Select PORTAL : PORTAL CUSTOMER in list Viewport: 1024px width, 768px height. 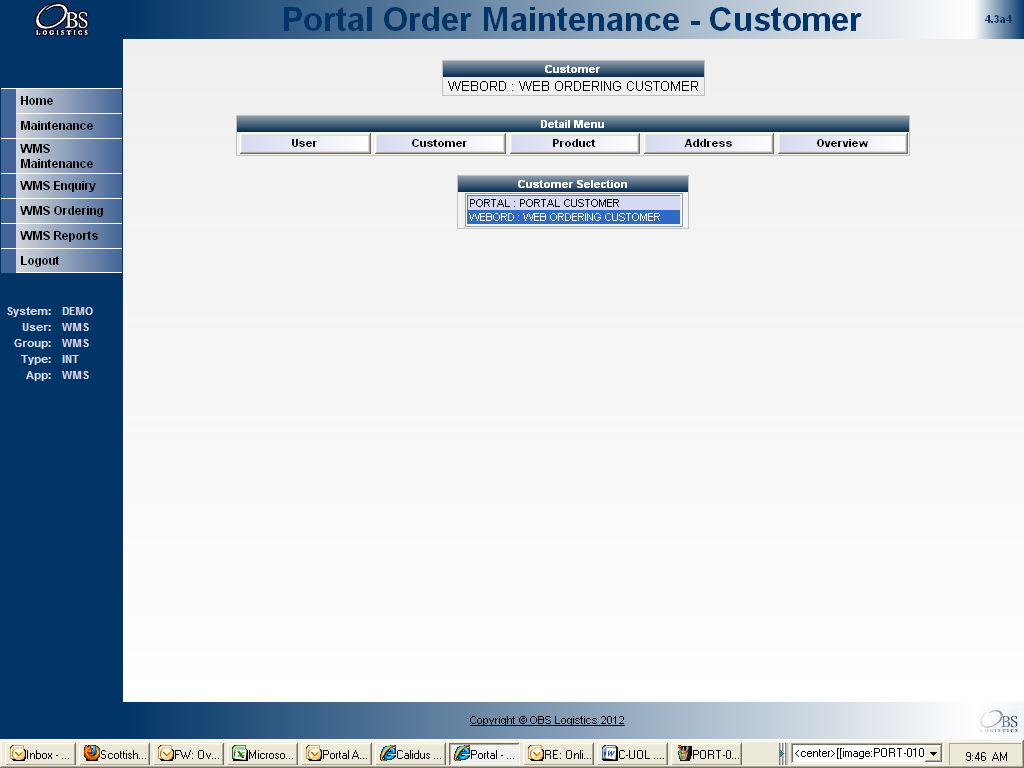(573, 203)
